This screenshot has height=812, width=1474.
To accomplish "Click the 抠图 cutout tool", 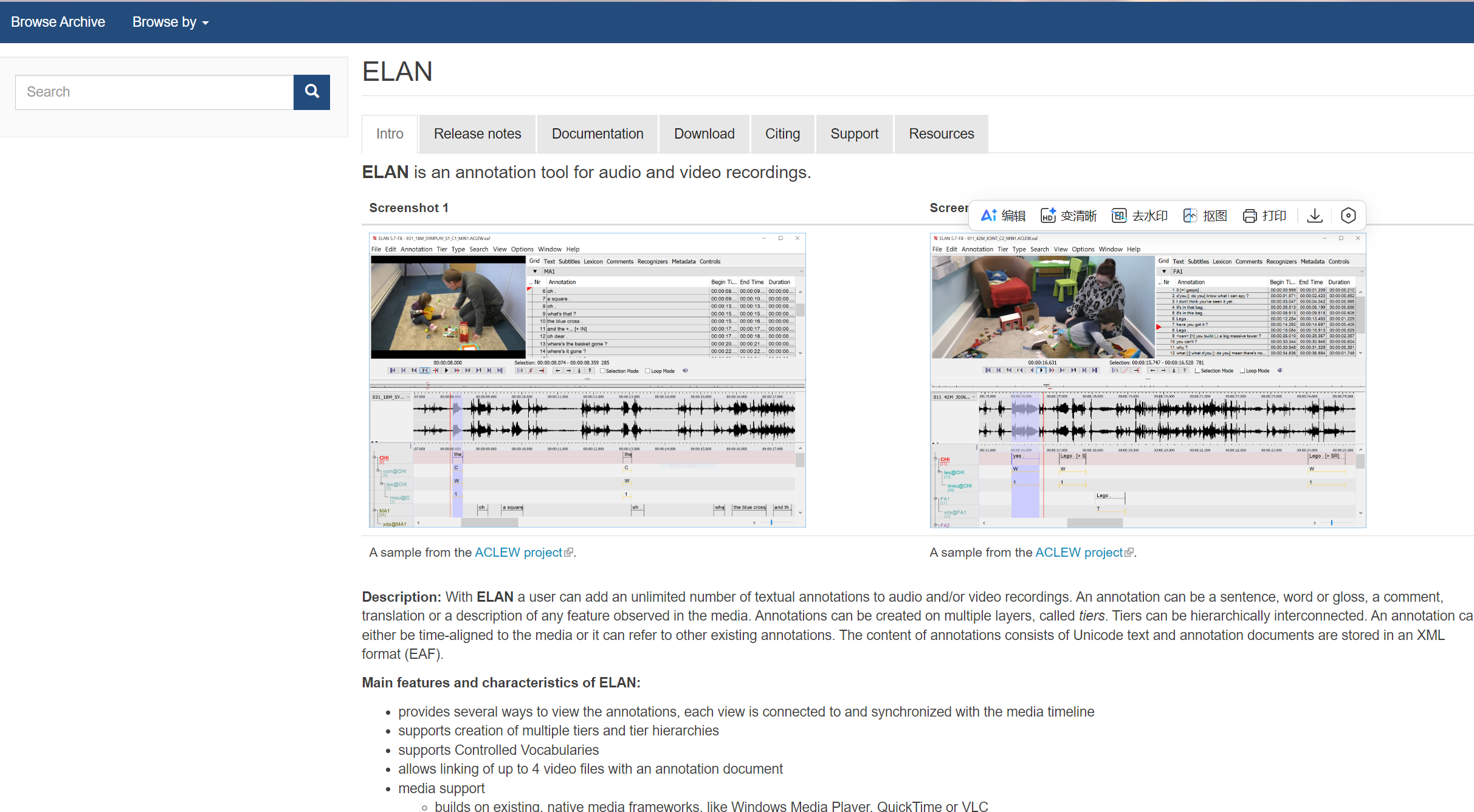I will click(x=1205, y=216).
